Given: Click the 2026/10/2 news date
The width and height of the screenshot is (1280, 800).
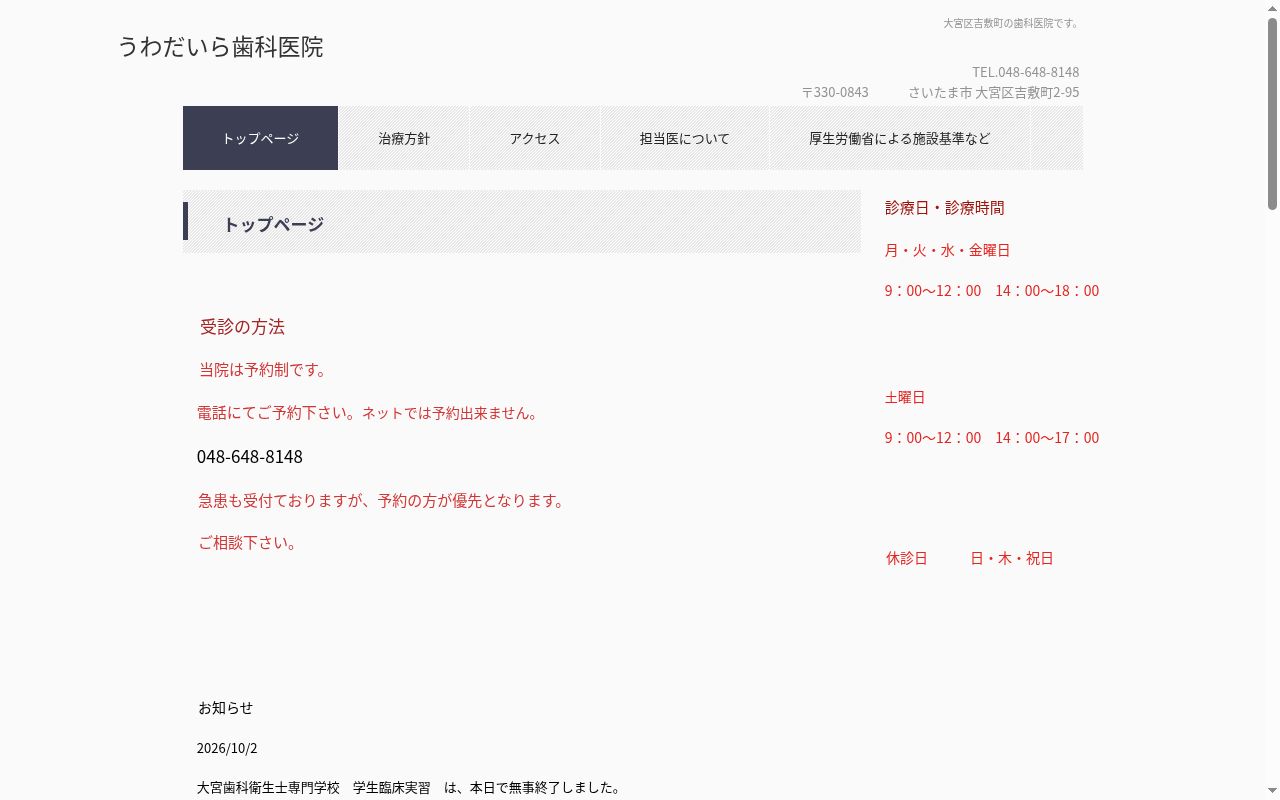Looking at the screenshot, I should tap(227, 748).
